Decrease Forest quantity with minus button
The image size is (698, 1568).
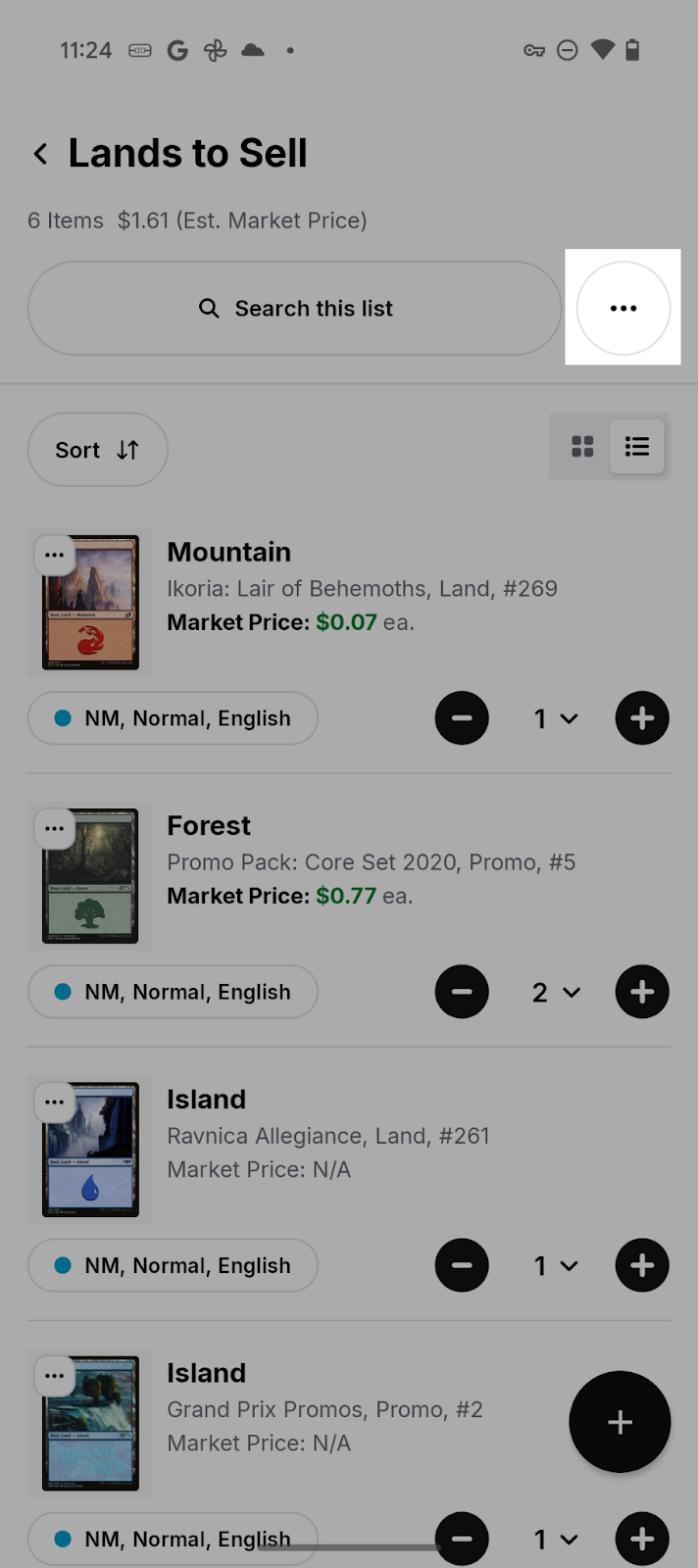pos(462,992)
